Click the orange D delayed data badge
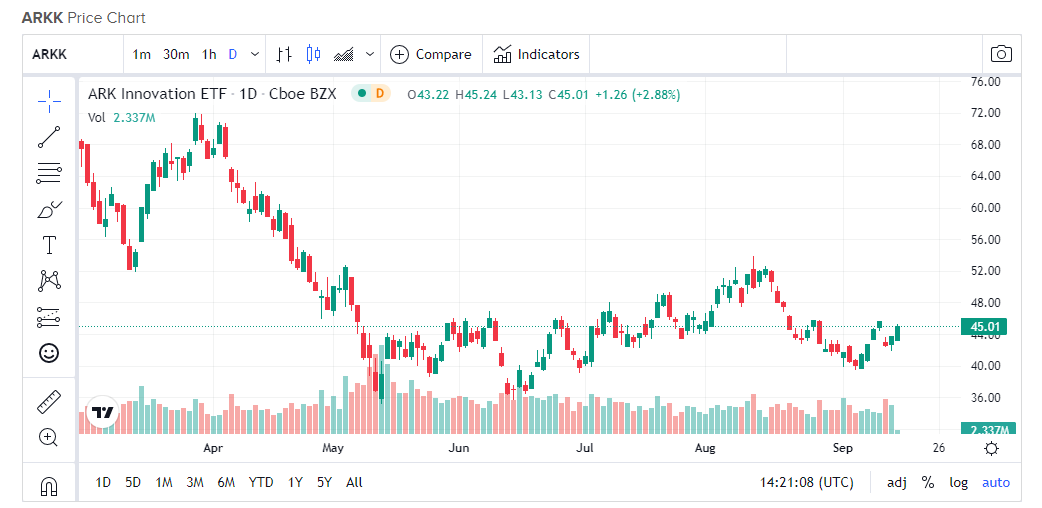Screen dimensions: 1042x508 pyautogui.click(x=379, y=94)
